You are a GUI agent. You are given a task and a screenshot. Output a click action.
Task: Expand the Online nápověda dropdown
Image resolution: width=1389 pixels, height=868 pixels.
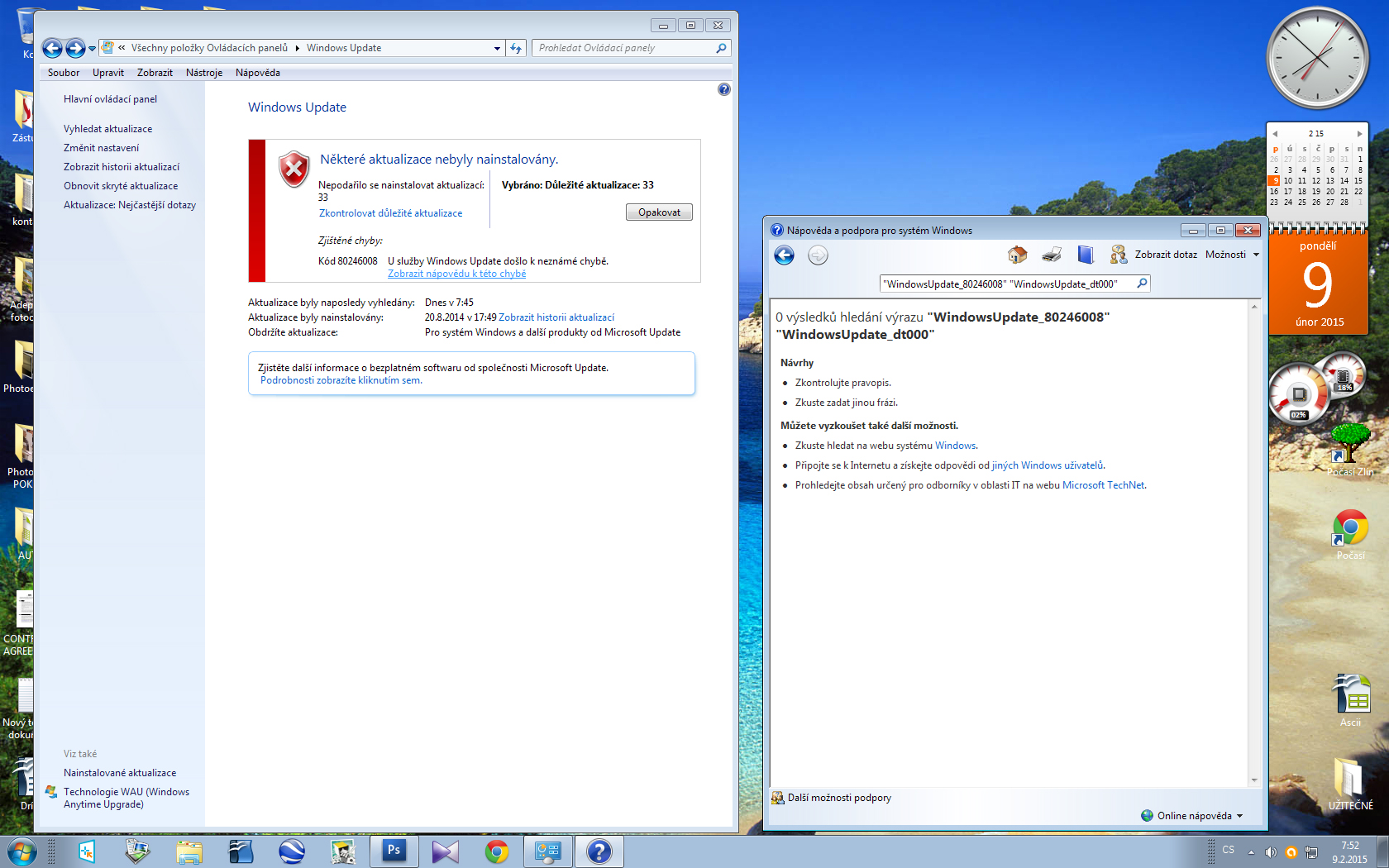click(x=1193, y=816)
